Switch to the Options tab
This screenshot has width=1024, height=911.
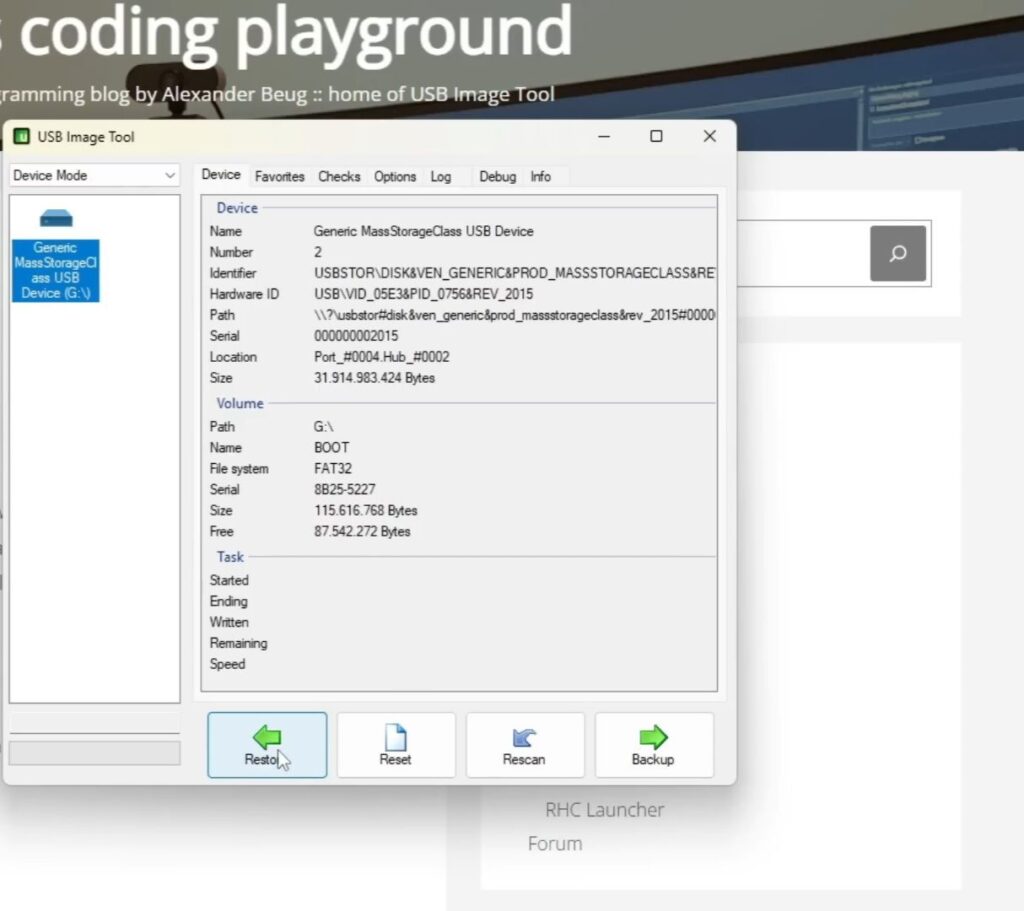point(394,176)
